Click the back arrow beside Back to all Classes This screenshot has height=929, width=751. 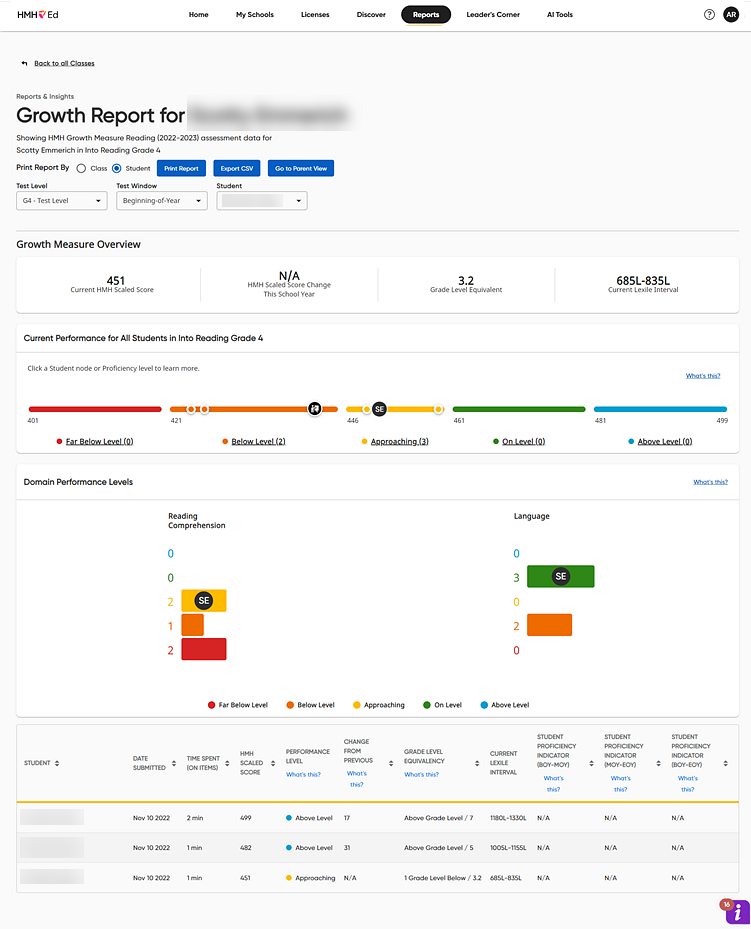[24, 63]
